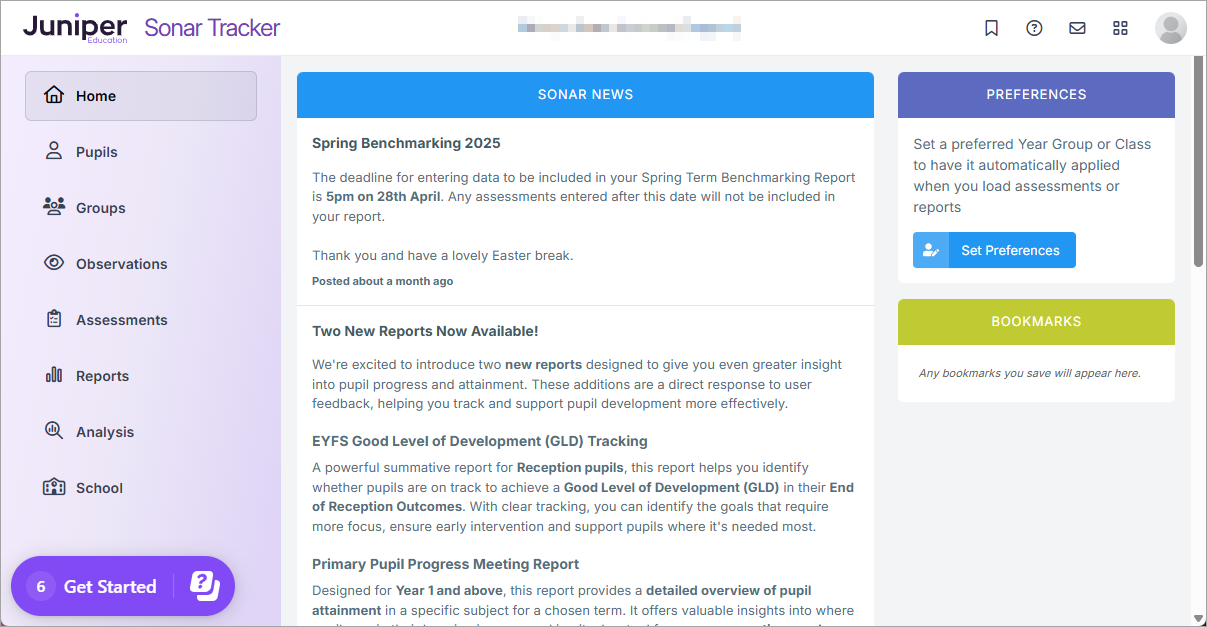Open bookmarks using the bookmark icon in the top bar
Screen dimensions: 1207x627
[x=991, y=28]
